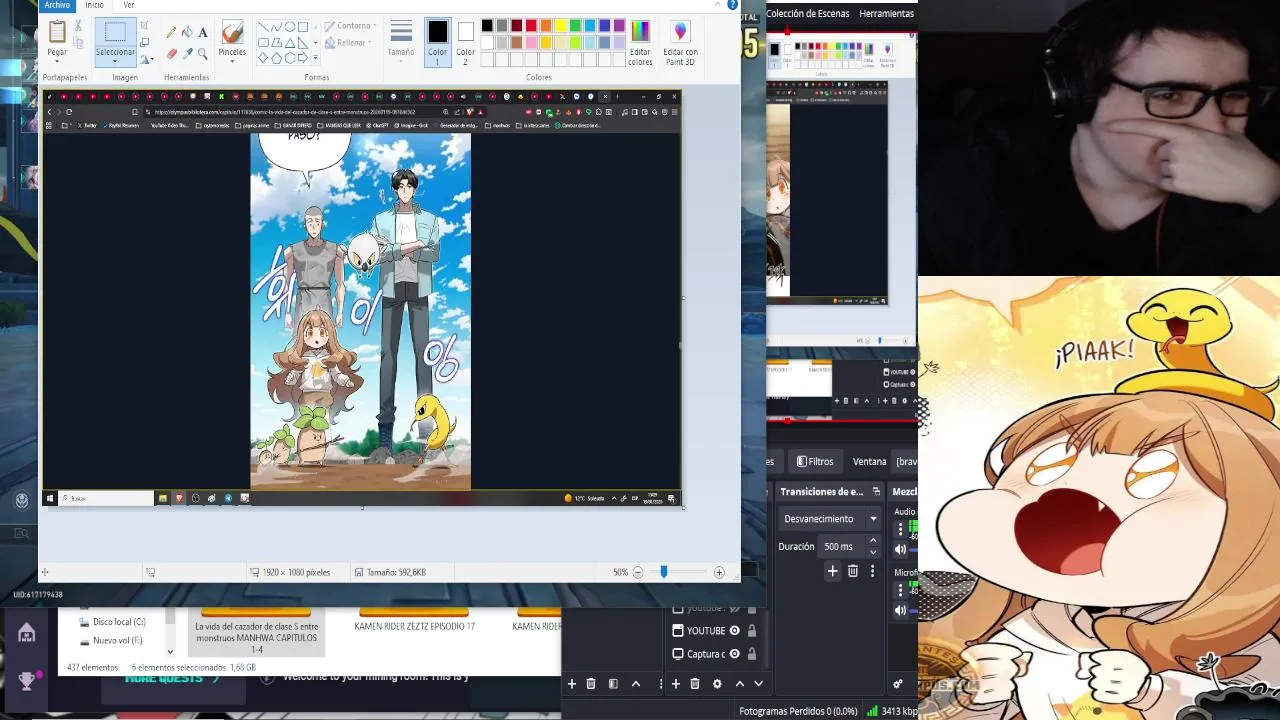This screenshot has height=720, width=1280.
Task: Select the Lápiz pencil tool
Action: [171, 32]
